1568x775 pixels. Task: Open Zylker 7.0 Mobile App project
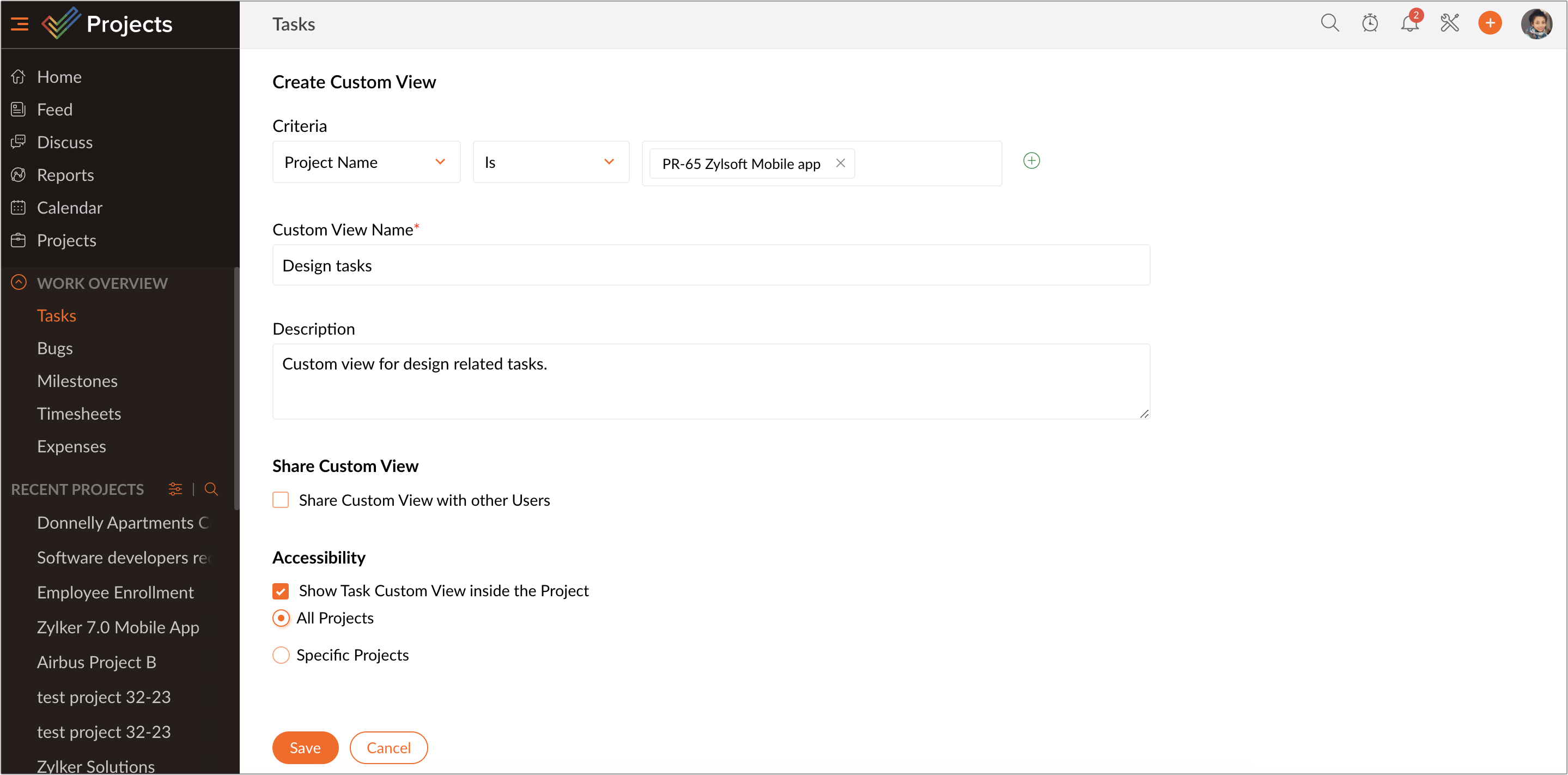click(118, 627)
